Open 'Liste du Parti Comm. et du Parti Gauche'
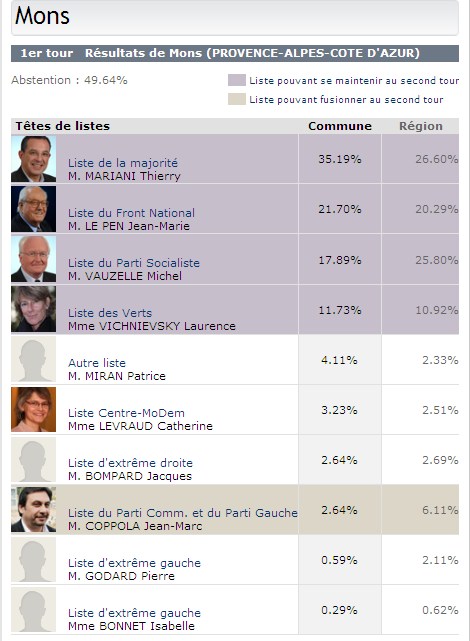Screen dimensions: 470x641 tap(183, 513)
